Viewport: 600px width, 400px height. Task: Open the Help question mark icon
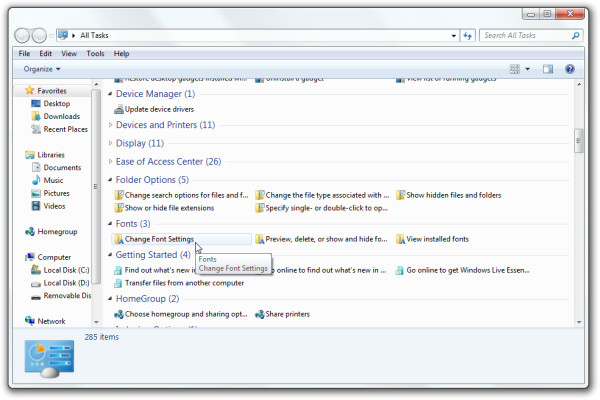click(x=569, y=69)
